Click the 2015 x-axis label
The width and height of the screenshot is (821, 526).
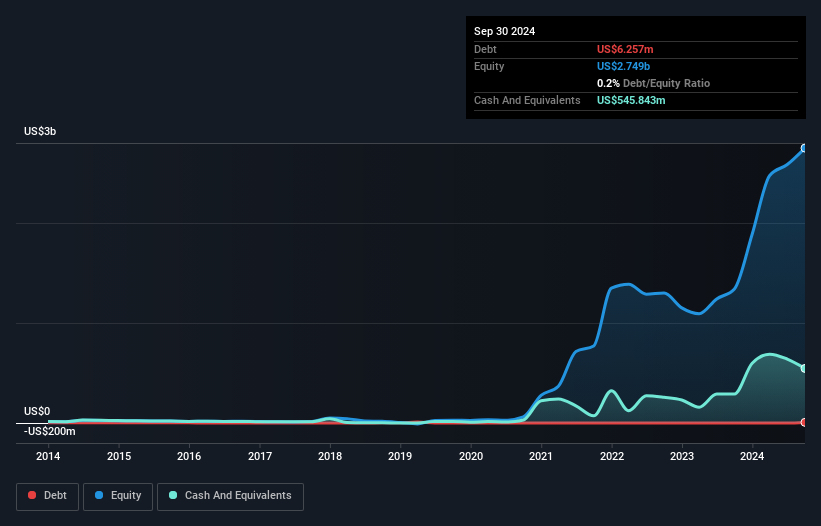119,456
